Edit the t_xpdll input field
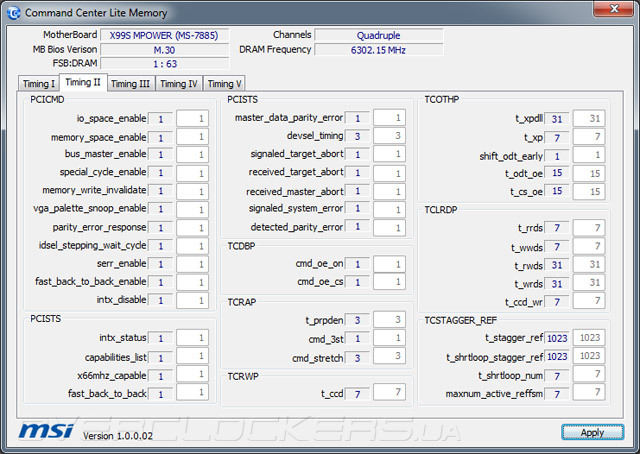 click(x=589, y=118)
